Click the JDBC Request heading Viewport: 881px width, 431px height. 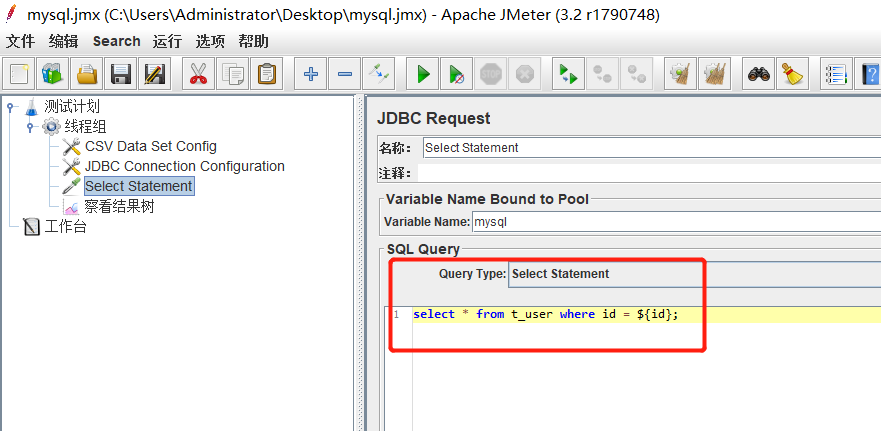(433, 119)
